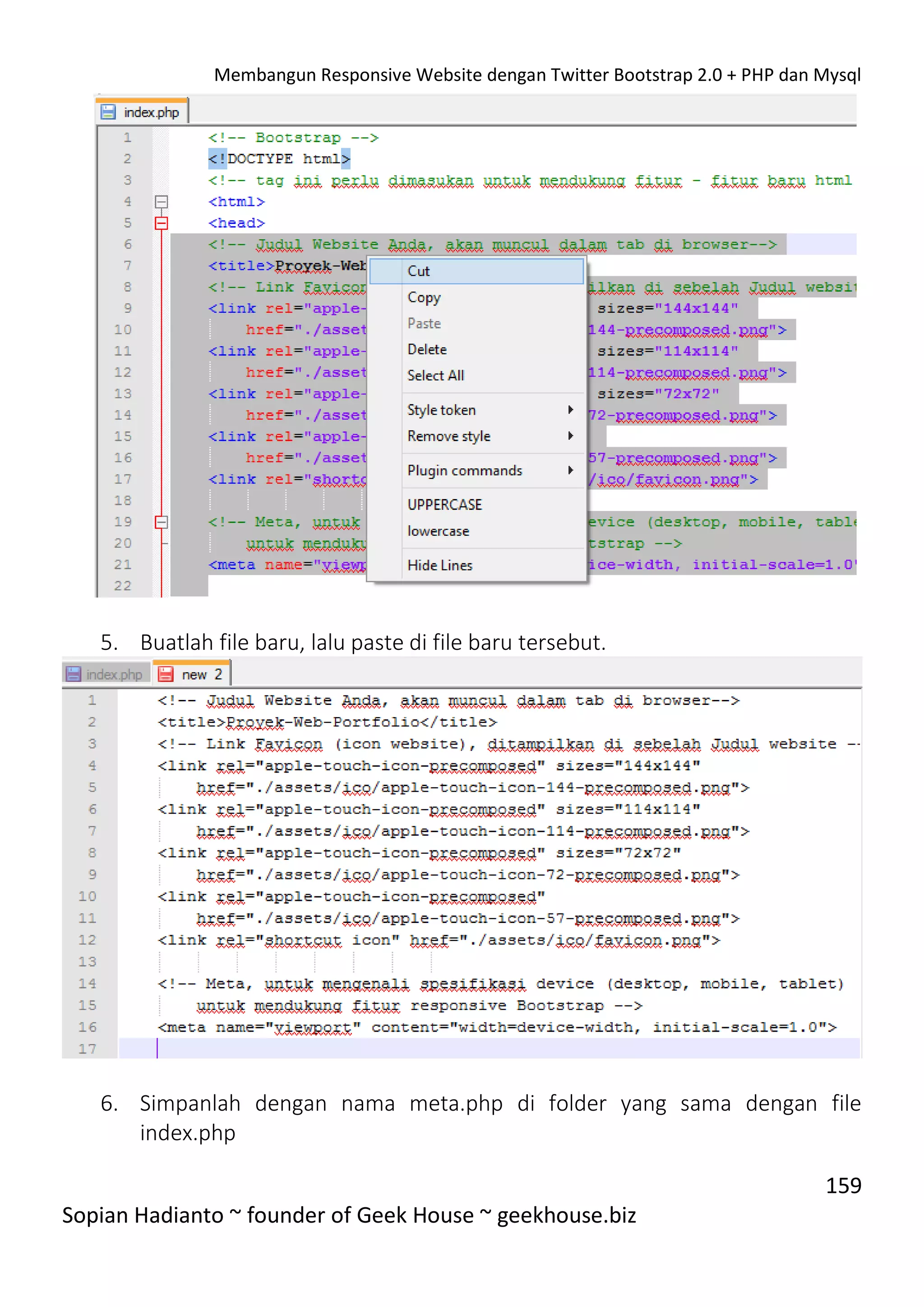The width and height of the screenshot is (924, 1307).
Task: Switch to the index.php tab in lower editor
Action: tap(106, 674)
